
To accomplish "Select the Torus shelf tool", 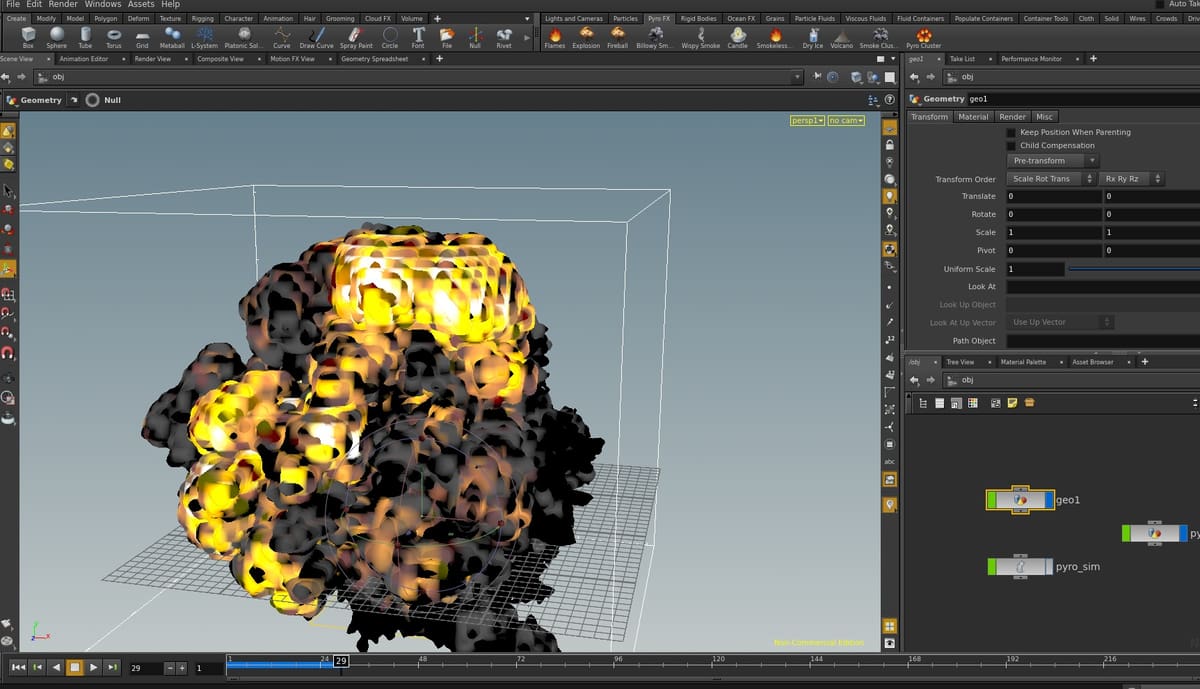I will (x=114, y=38).
